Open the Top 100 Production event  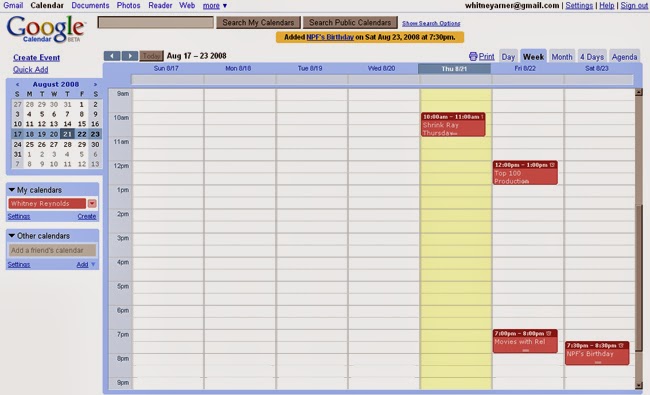tap(525, 173)
